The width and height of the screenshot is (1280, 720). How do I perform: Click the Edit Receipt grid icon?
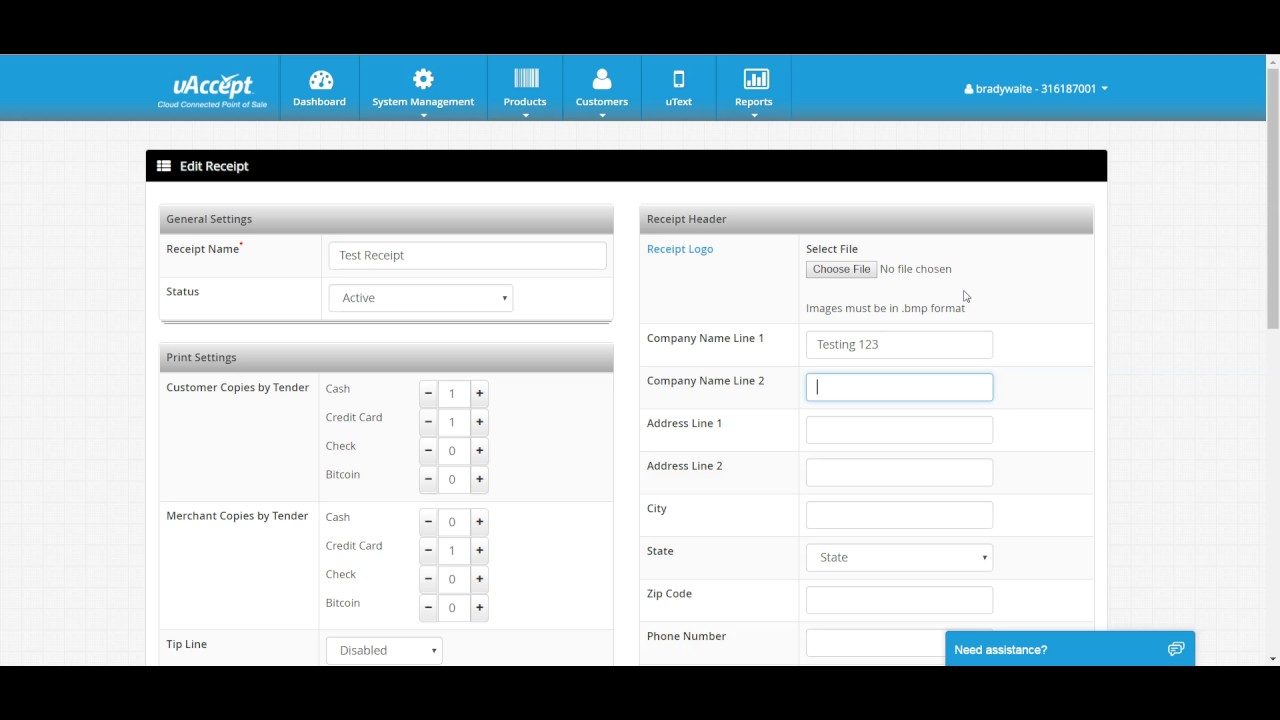tap(164, 166)
